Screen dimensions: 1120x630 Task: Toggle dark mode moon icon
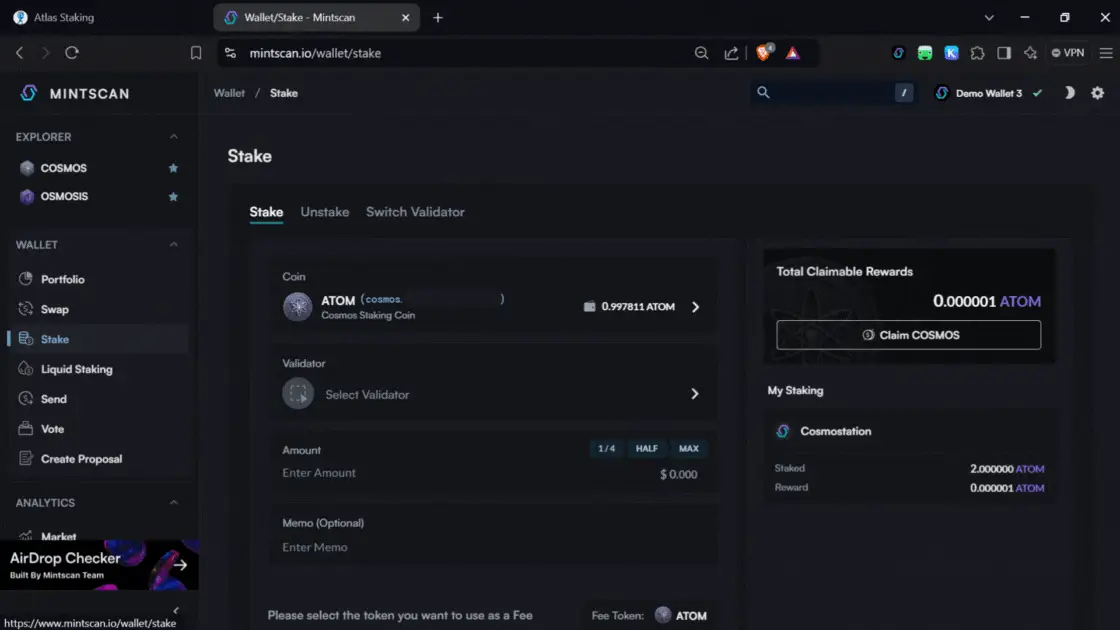coord(1069,93)
